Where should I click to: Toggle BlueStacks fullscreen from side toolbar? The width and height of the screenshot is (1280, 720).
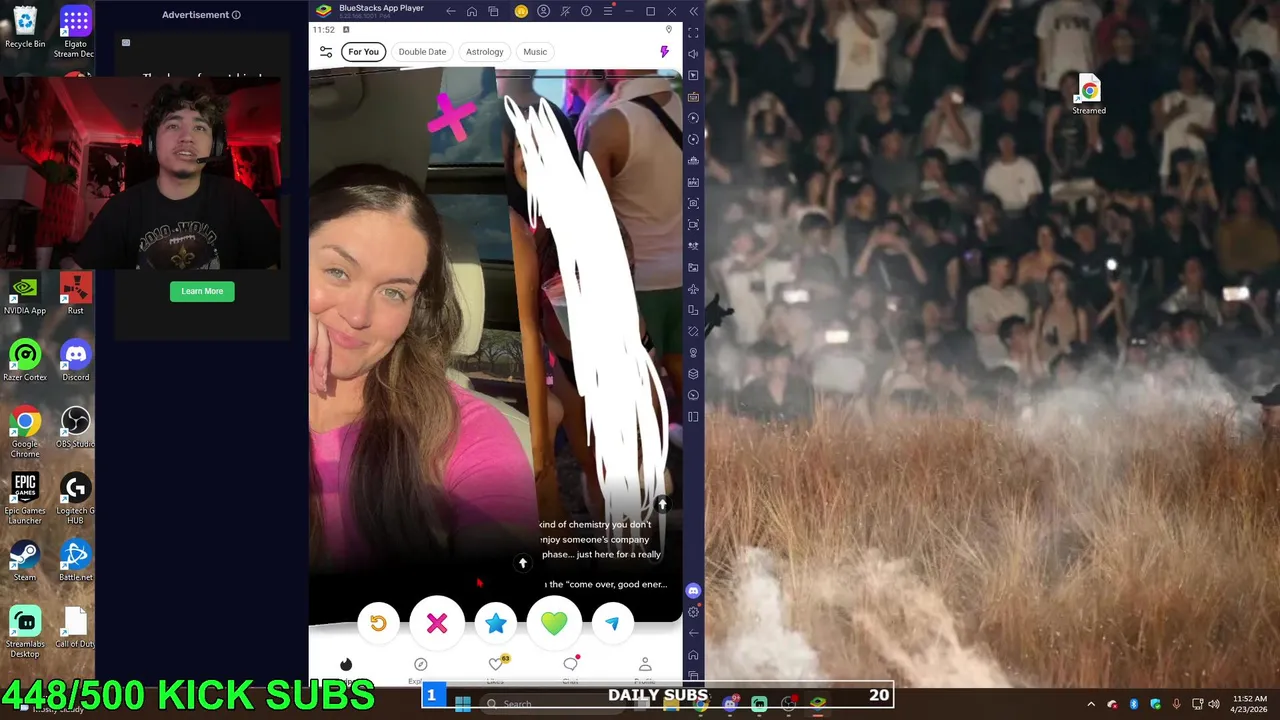pyautogui.click(x=693, y=33)
